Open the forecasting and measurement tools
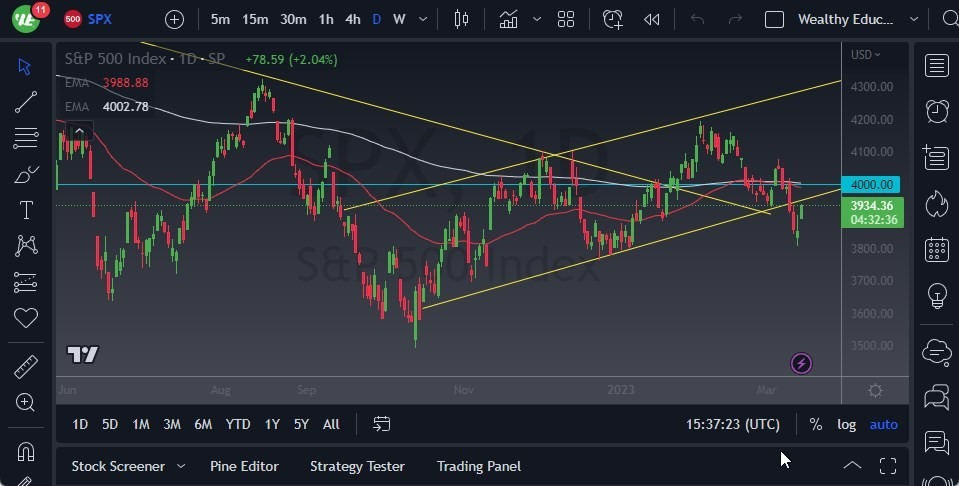This screenshot has width=959, height=486. [x=26, y=282]
